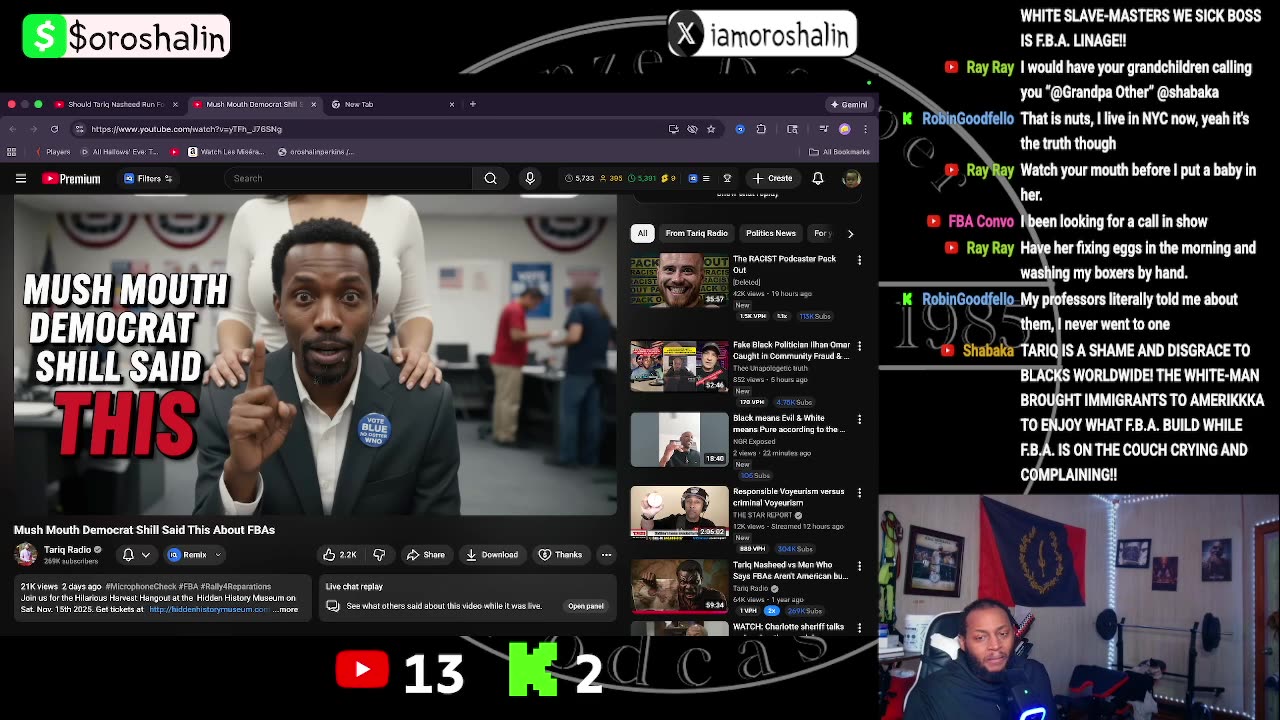This screenshot has height=720, width=1280.
Task: Open options for 'Tariq Nasheed vs Man' video
Action: click(859, 566)
